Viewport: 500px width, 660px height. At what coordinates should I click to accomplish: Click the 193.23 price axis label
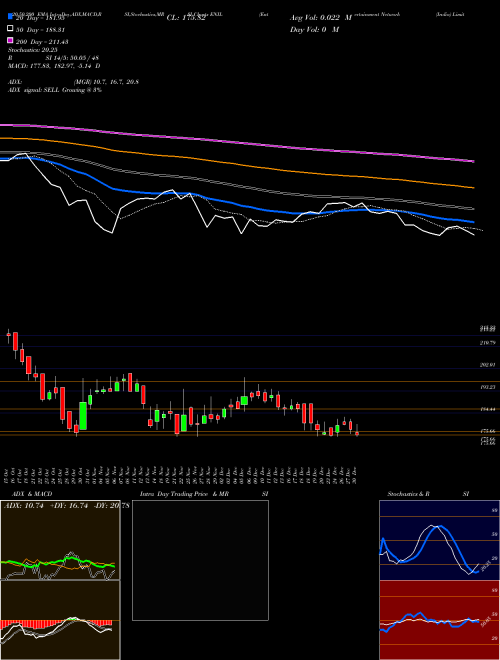pos(488,387)
